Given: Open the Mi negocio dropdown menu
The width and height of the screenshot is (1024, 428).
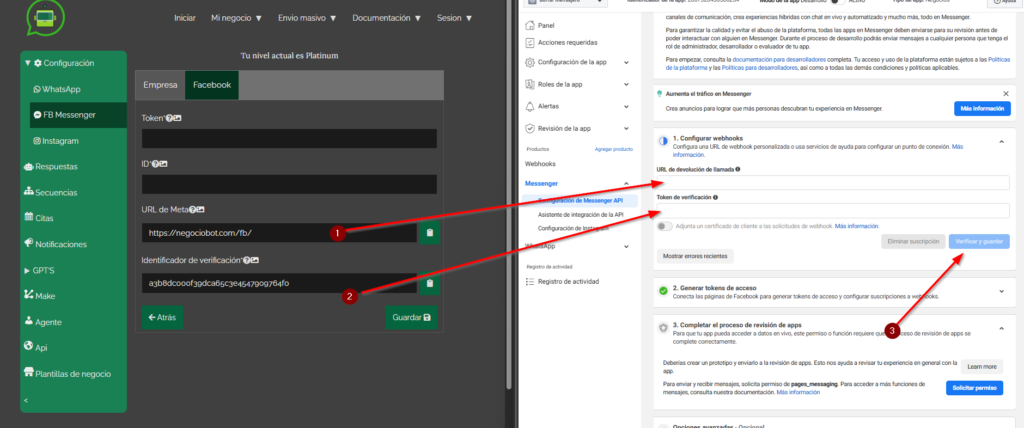Looking at the screenshot, I should coord(236,18).
